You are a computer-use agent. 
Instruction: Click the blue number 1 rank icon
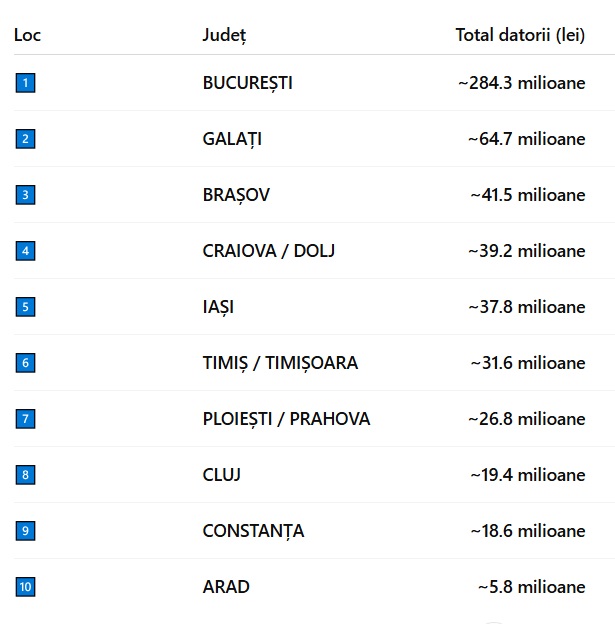[25, 83]
